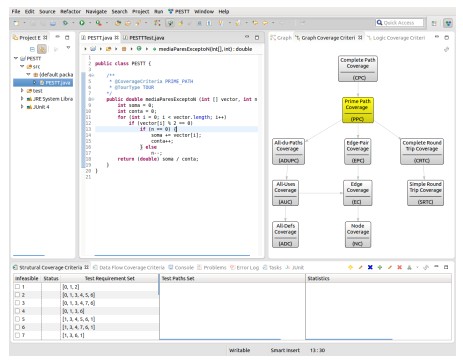Collapse the PESTT project tree node
The image size is (463, 362).
coord(16,58)
